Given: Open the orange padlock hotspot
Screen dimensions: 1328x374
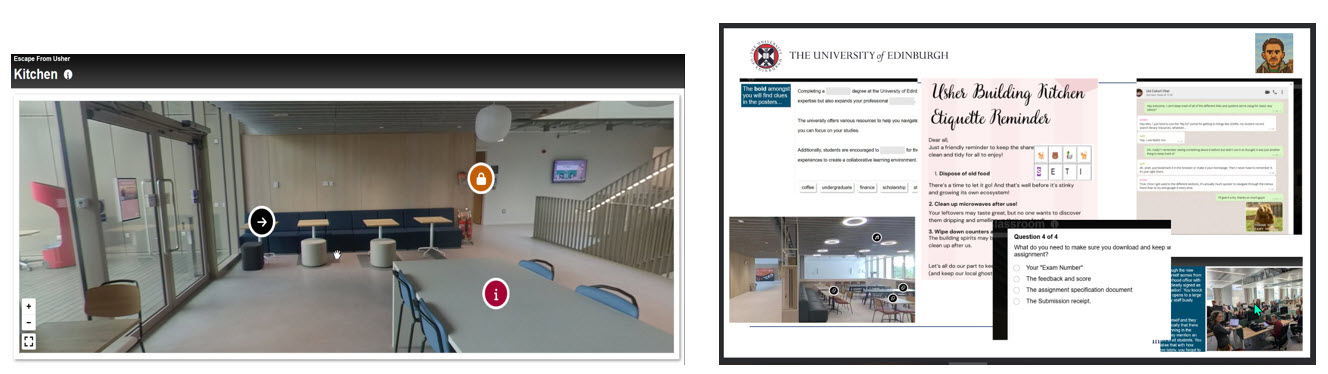Looking at the screenshot, I should (x=481, y=179).
